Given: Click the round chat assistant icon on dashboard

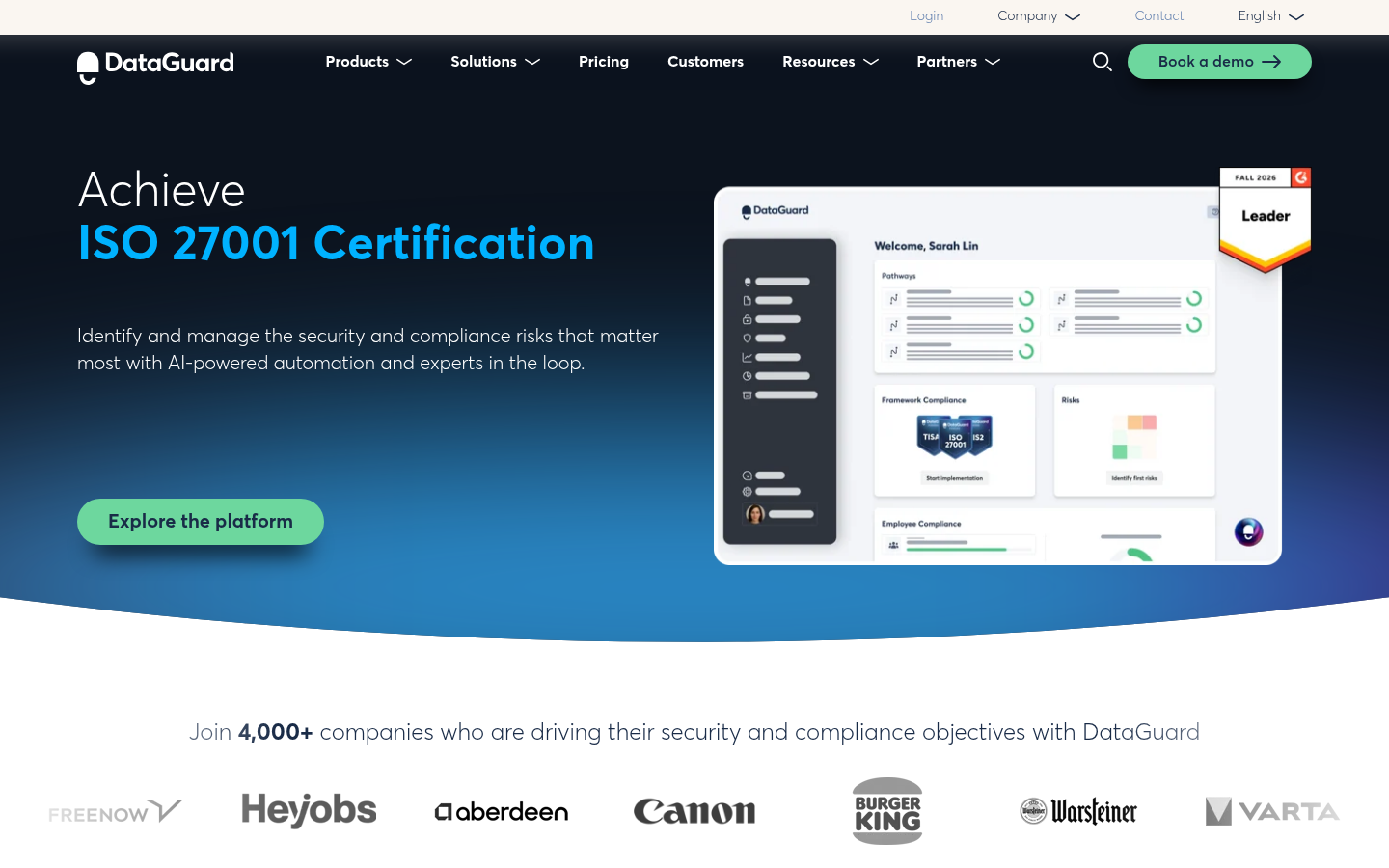Looking at the screenshot, I should tap(1248, 531).
